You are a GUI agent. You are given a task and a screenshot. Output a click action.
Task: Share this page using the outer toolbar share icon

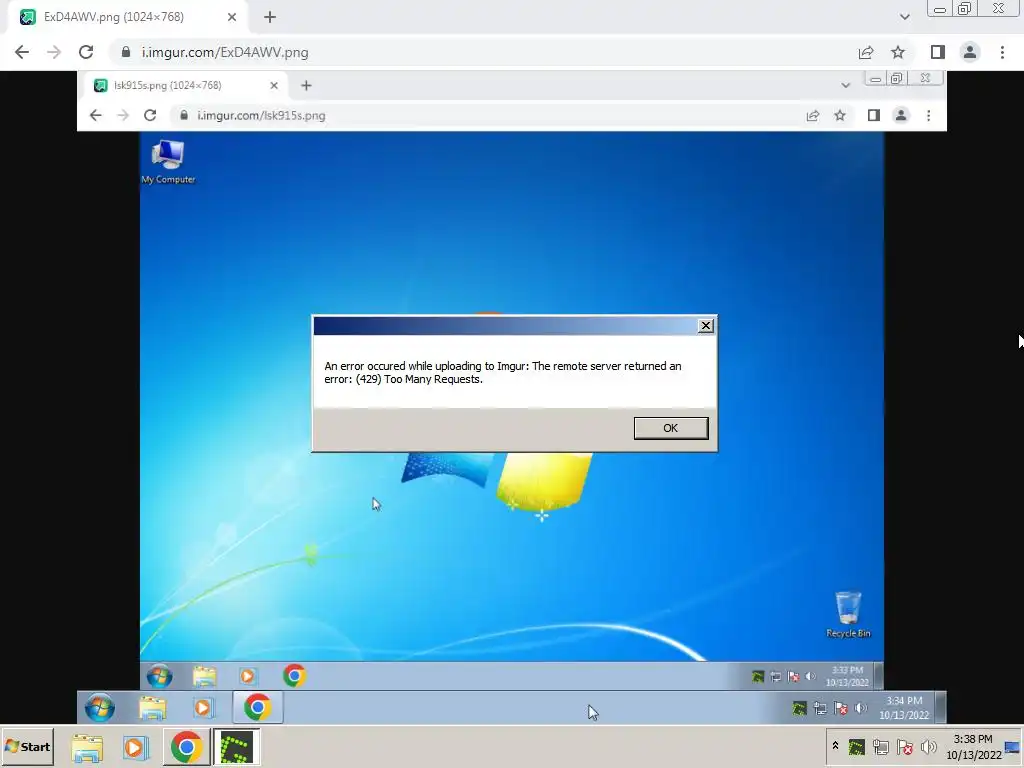pyautogui.click(x=866, y=52)
